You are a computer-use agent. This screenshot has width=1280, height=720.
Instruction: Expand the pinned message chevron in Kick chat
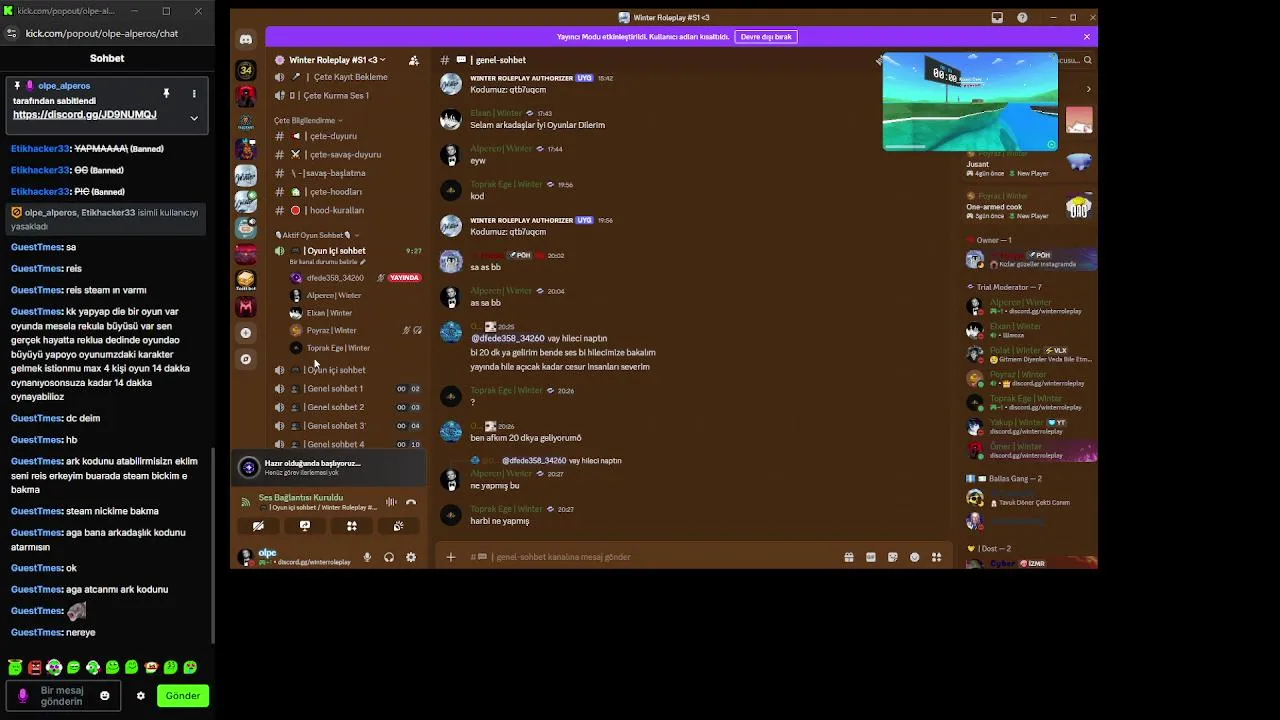(194, 118)
